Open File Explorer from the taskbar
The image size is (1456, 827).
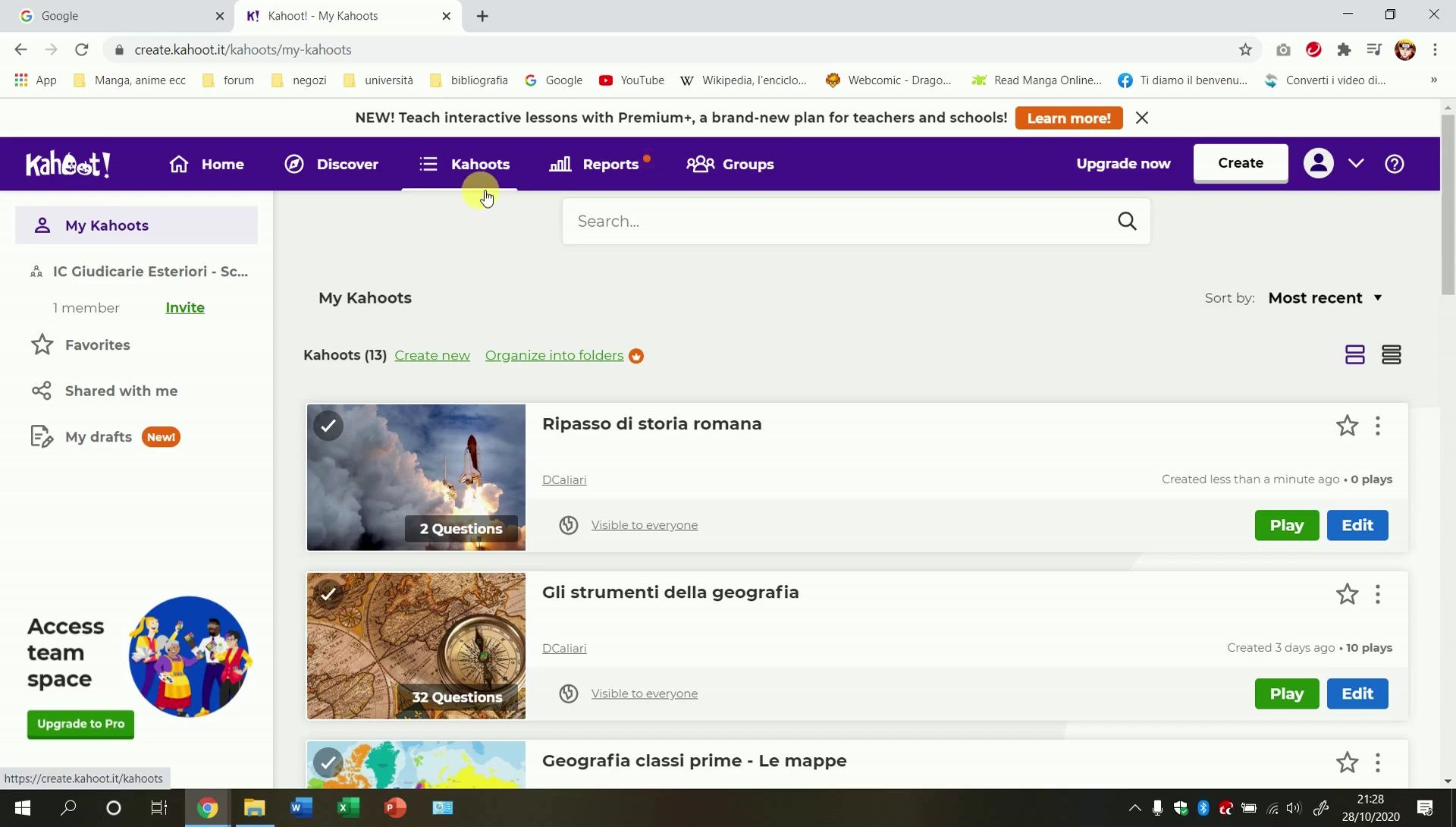254,808
